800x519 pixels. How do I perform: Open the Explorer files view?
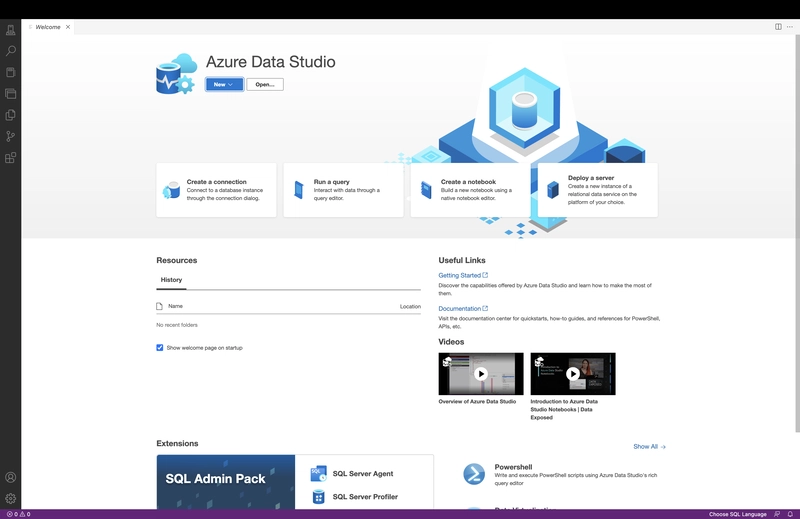10,115
